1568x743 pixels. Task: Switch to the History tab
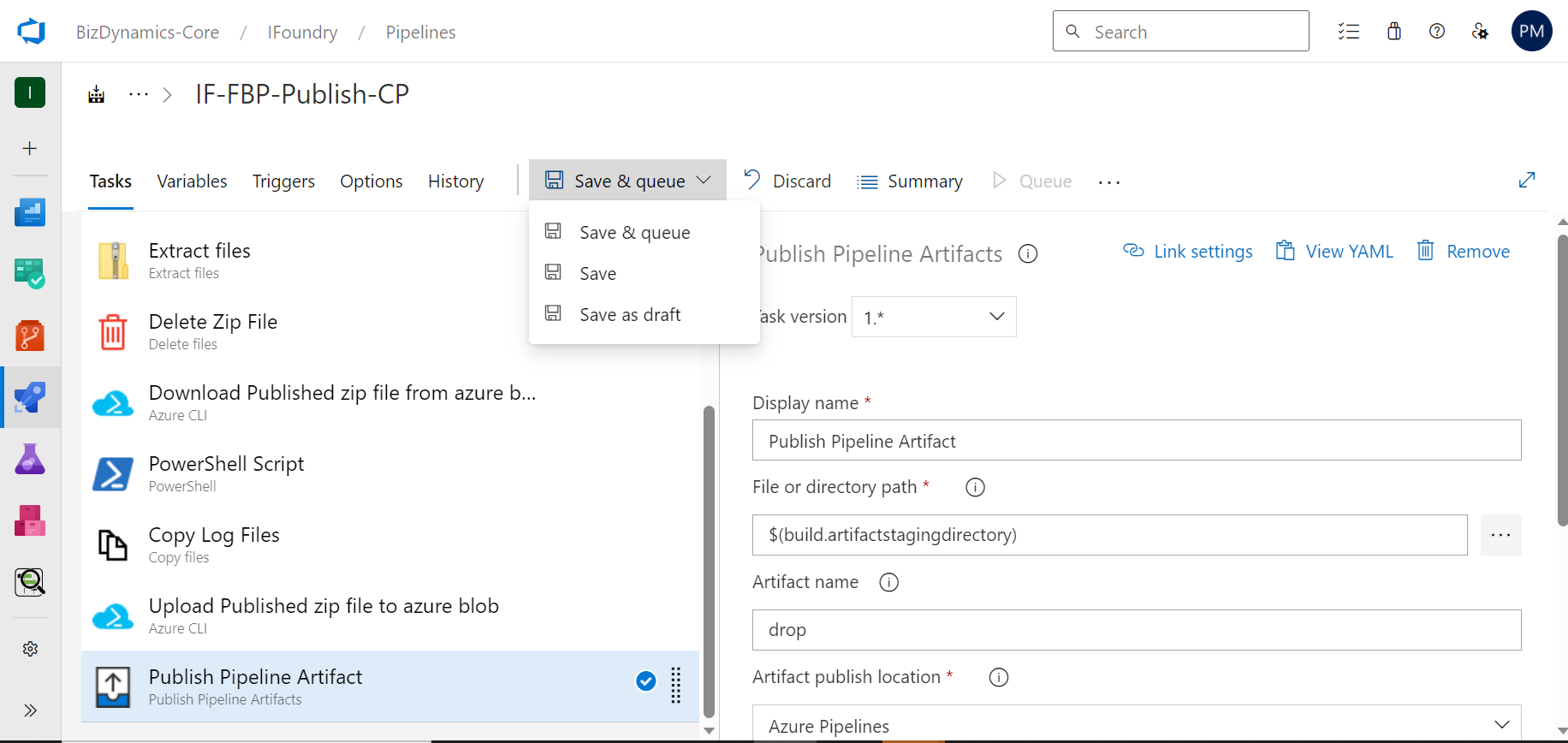click(x=455, y=181)
